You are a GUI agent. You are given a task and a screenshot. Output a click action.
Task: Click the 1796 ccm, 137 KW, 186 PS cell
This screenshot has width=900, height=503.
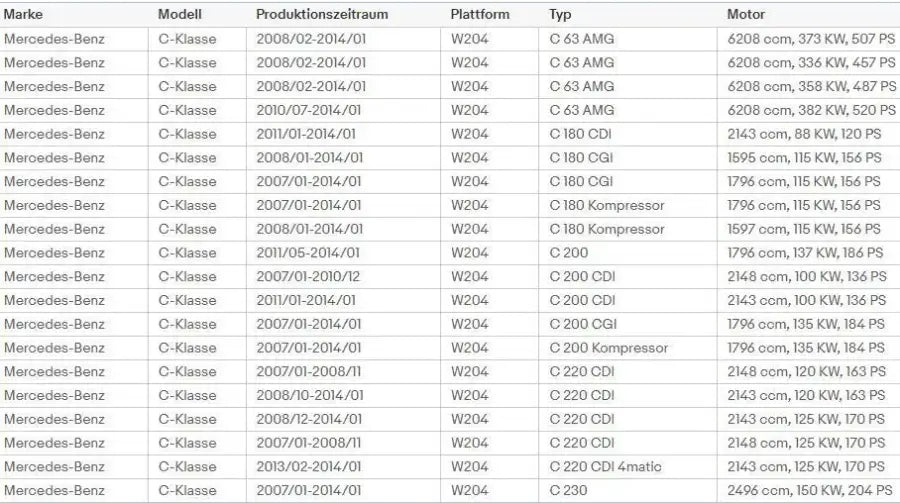[806, 253]
